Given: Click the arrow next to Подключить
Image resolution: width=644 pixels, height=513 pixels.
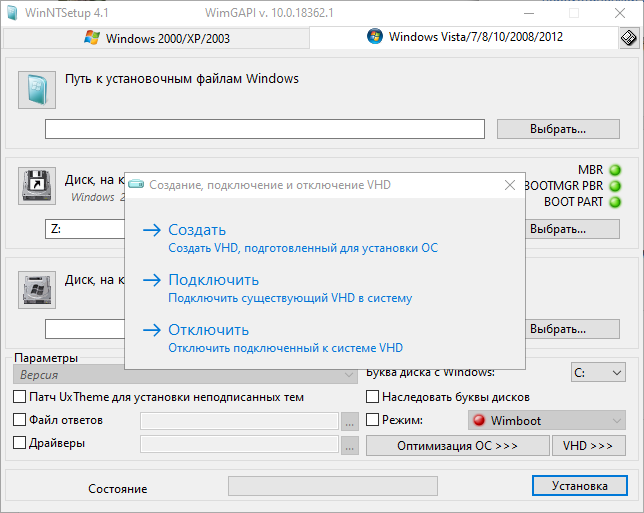Looking at the screenshot, I should (152, 280).
